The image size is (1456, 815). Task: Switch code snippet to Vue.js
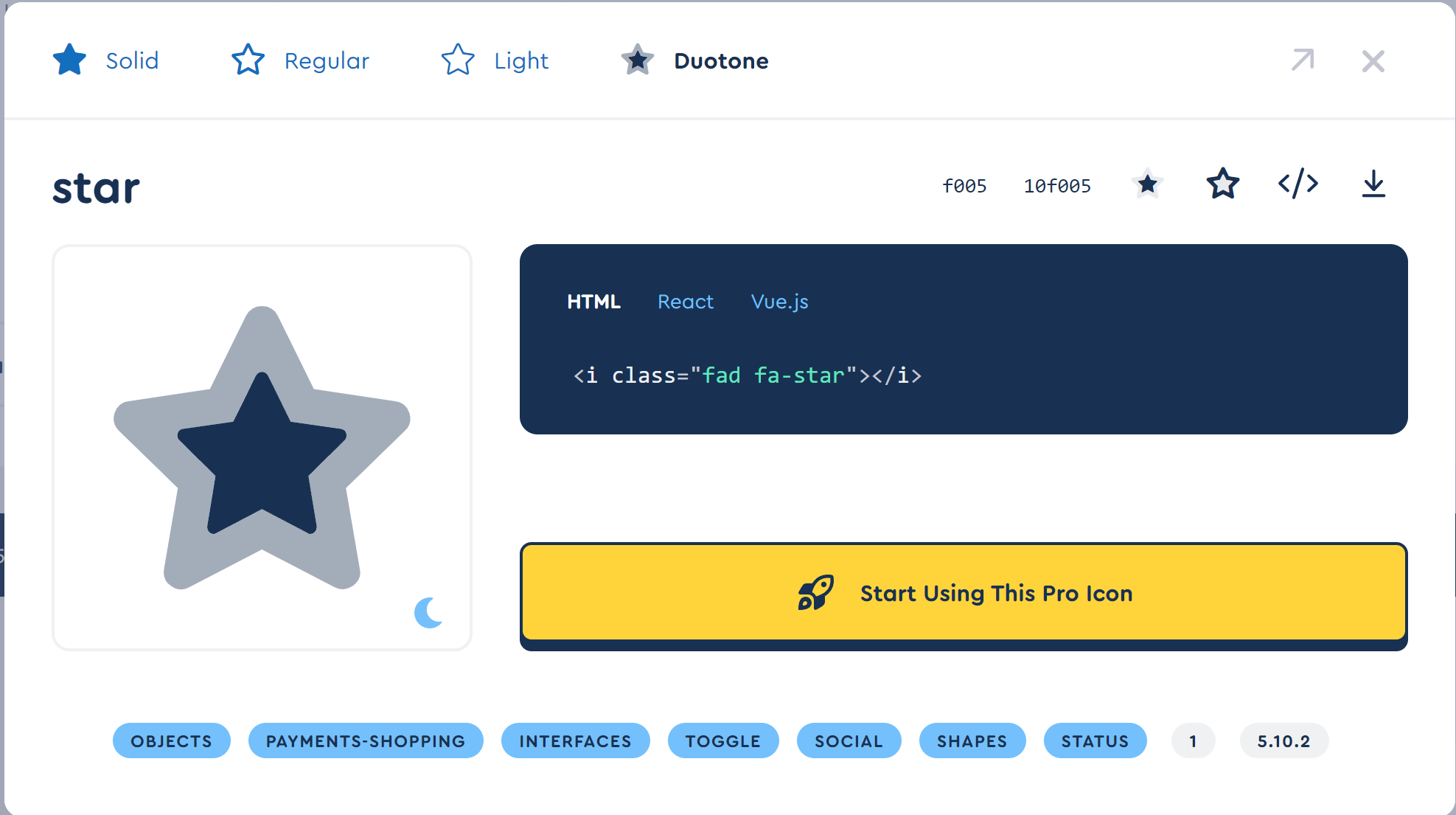779,302
